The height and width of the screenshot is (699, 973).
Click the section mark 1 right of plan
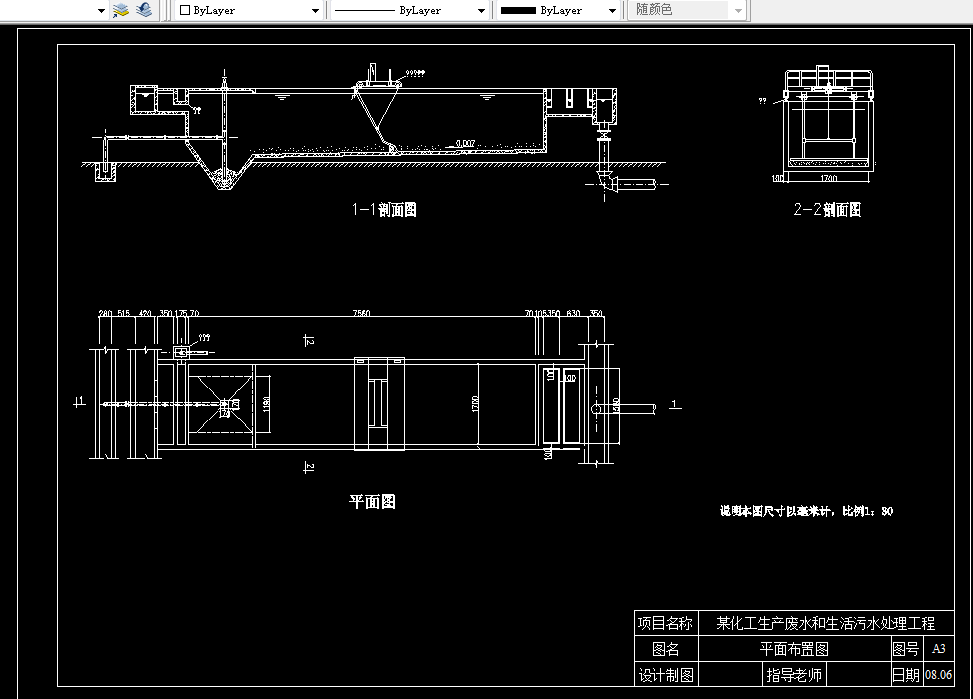675,405
